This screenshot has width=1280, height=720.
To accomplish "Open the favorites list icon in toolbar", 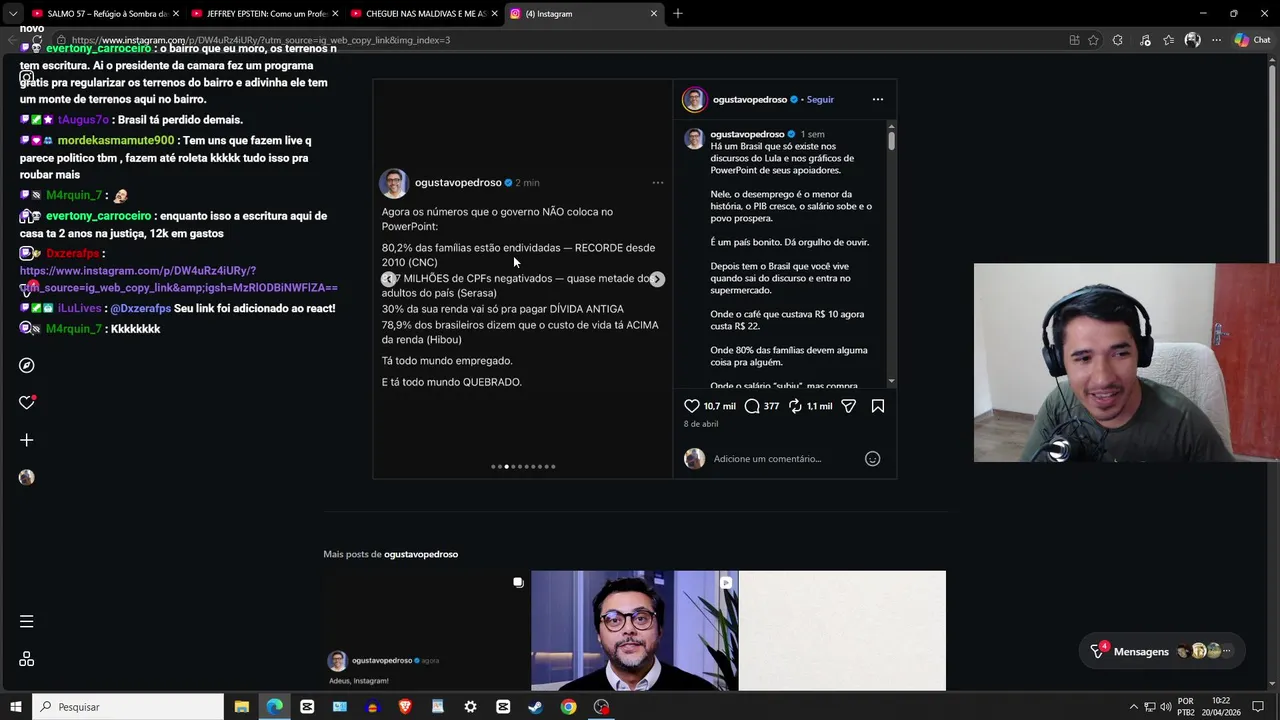I will click(x=1168, y=40).
